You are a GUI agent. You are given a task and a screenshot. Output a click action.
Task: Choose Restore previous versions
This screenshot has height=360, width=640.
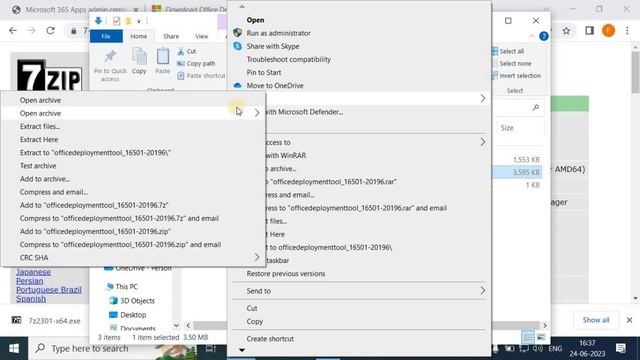click(x=359, y=273)
